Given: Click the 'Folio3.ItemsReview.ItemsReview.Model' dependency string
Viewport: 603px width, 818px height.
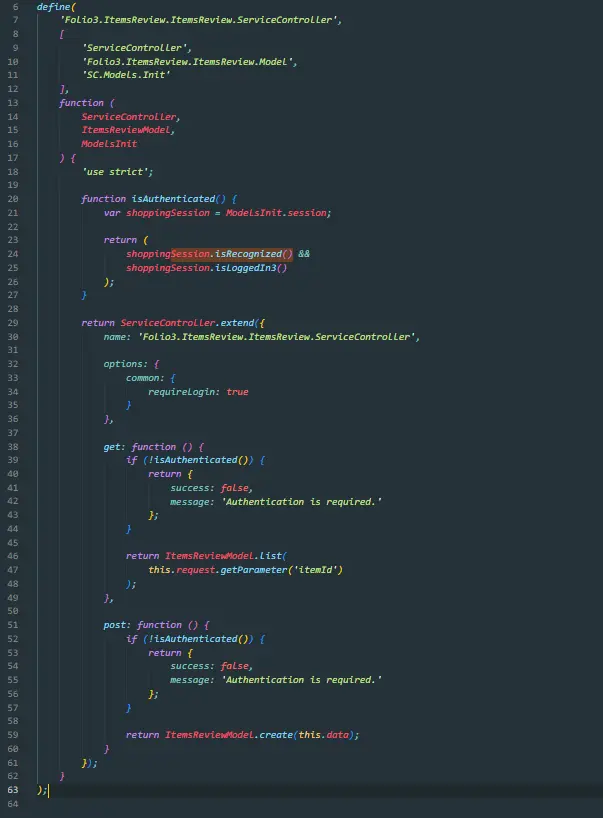Looking at the screenshot, I should click(188, 62).
